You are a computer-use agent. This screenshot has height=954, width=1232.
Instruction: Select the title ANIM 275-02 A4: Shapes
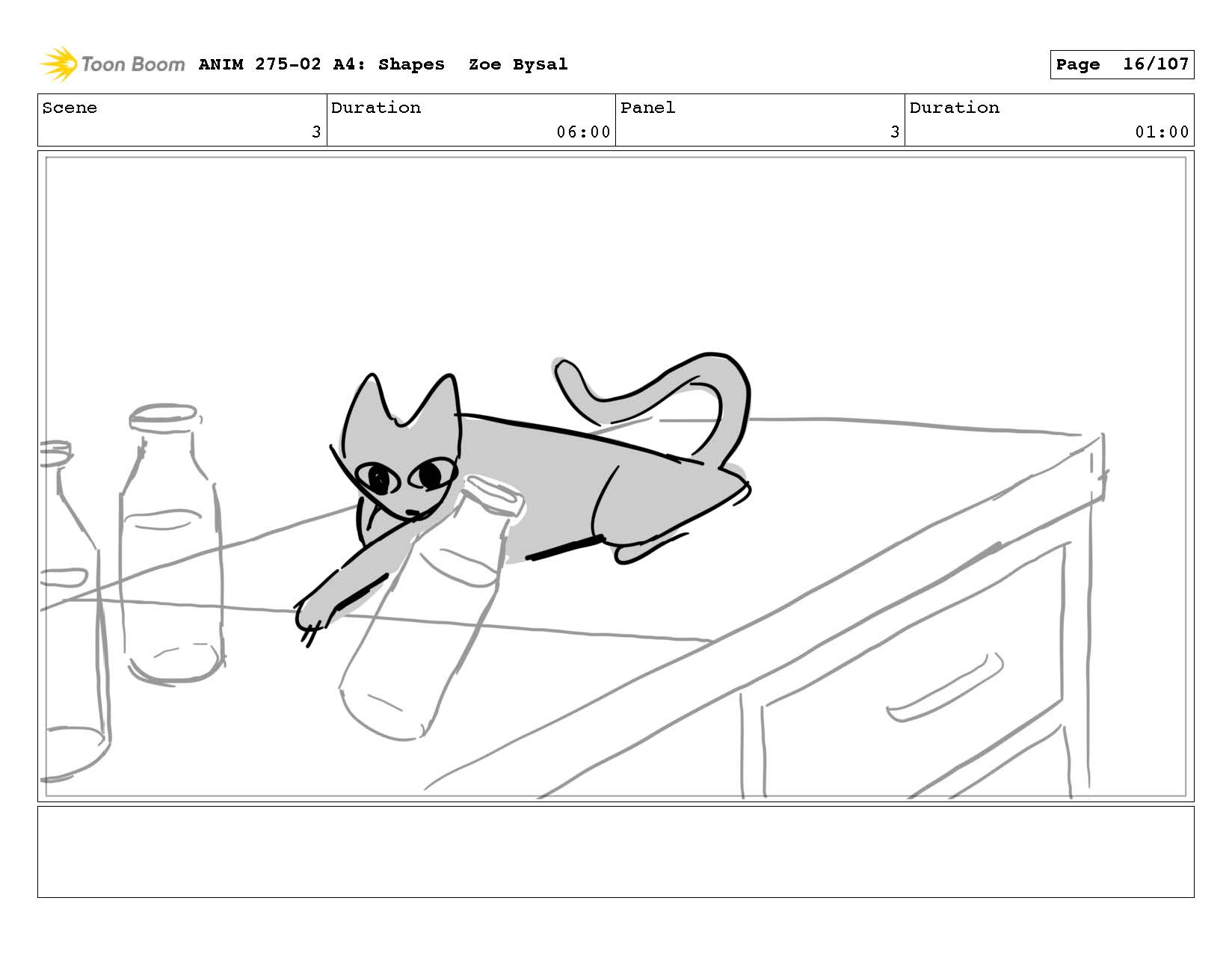click(x=321, y=64)
